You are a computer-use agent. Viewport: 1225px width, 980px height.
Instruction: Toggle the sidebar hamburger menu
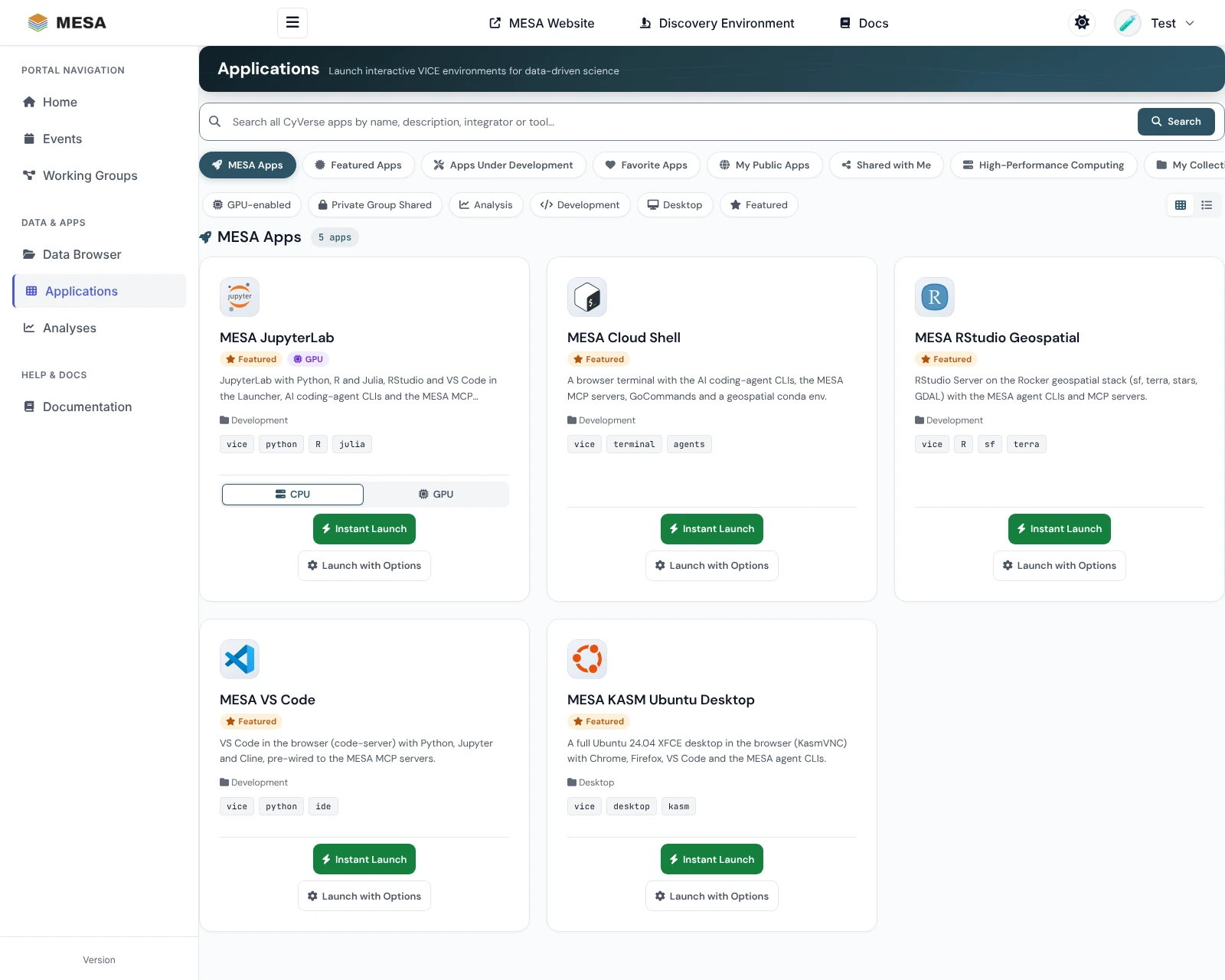[292, 23]
